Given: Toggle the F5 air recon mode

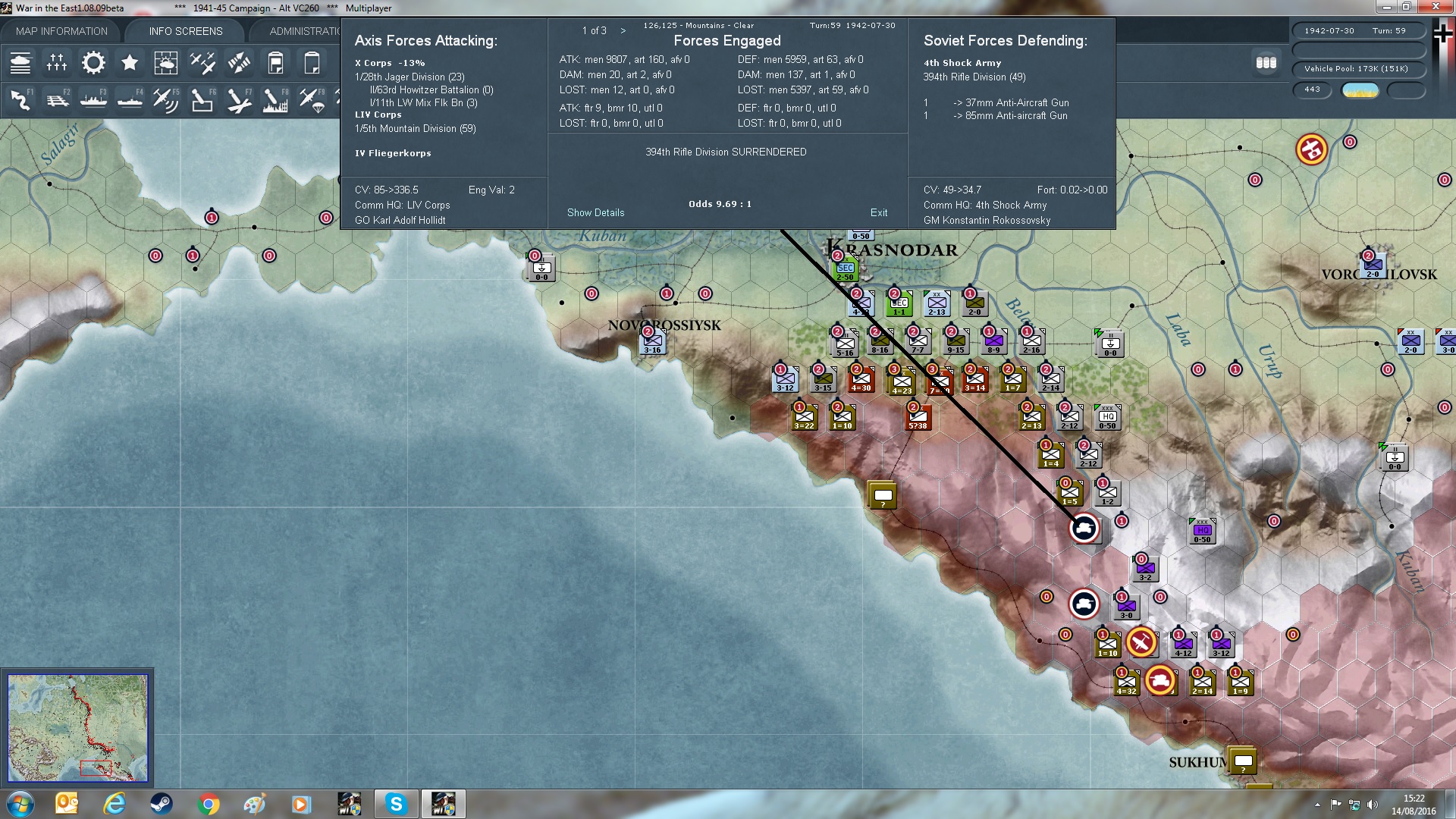Looking at the screenshot, I should click(165, 100).
